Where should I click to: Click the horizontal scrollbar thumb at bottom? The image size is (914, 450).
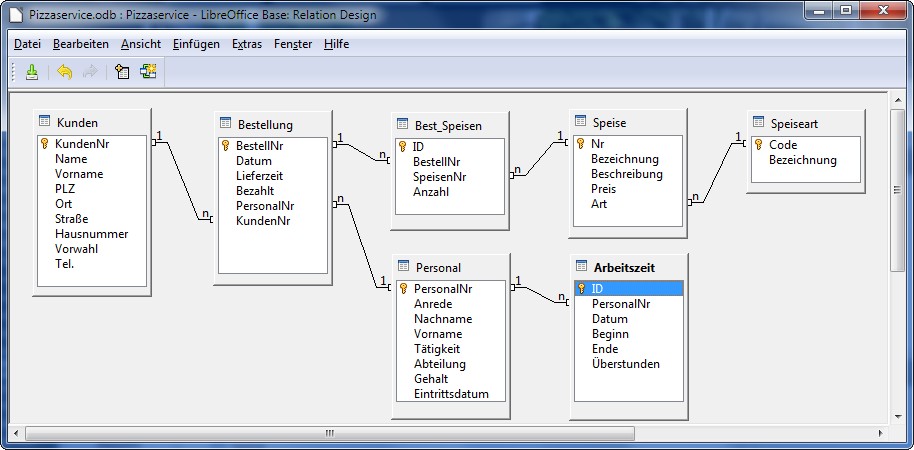(330, 433)
